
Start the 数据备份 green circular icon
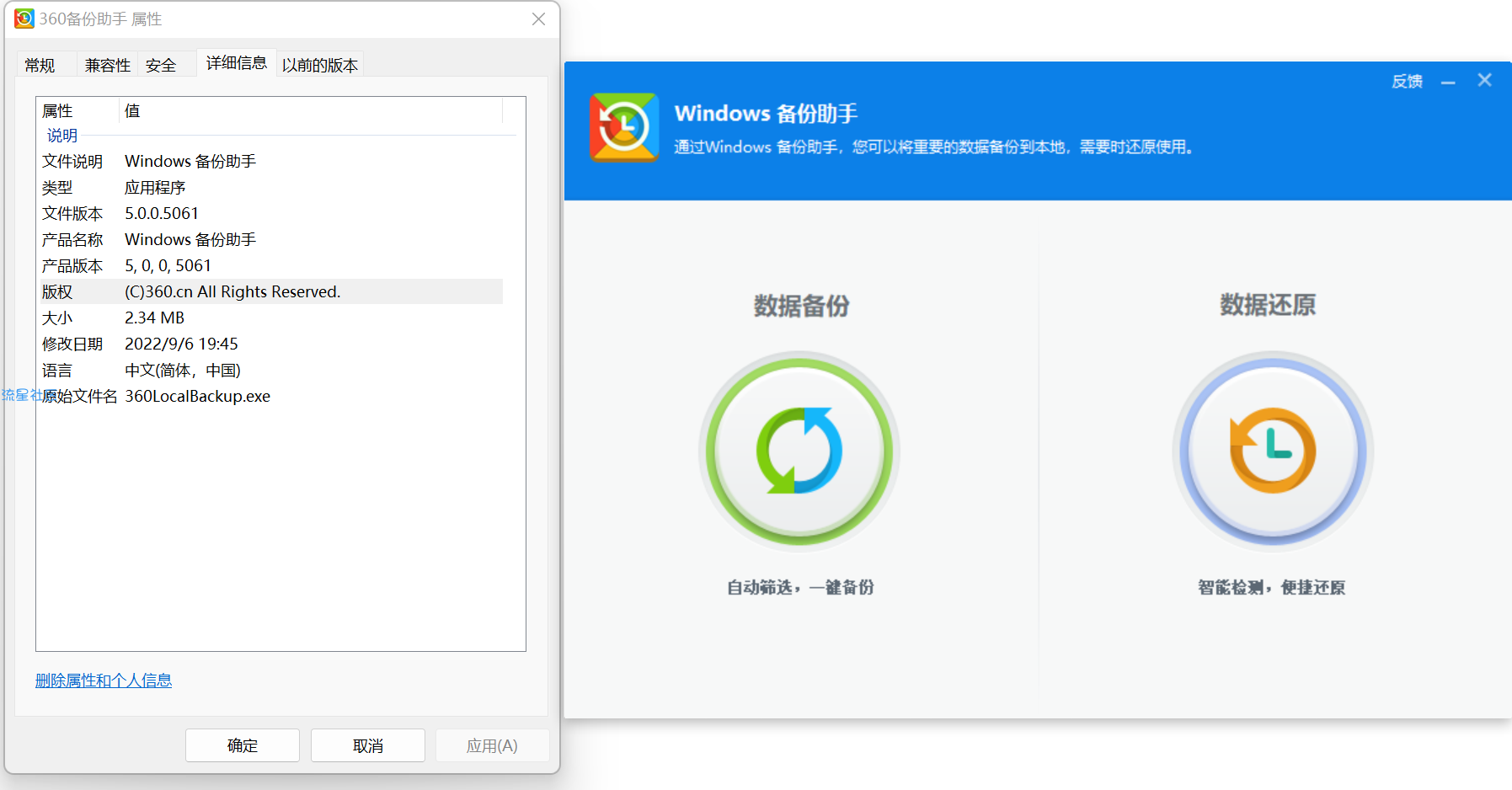coord(799,451)
